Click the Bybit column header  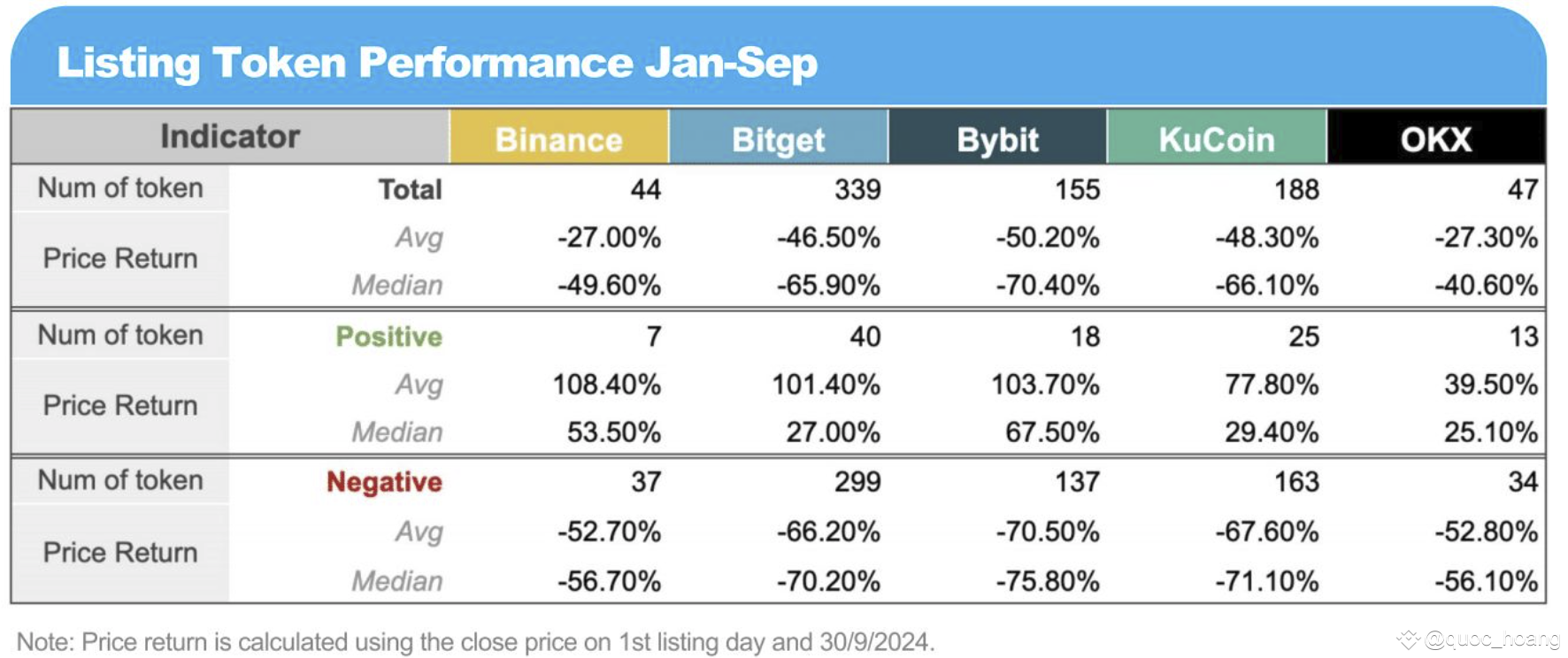(x=997, y=137)
